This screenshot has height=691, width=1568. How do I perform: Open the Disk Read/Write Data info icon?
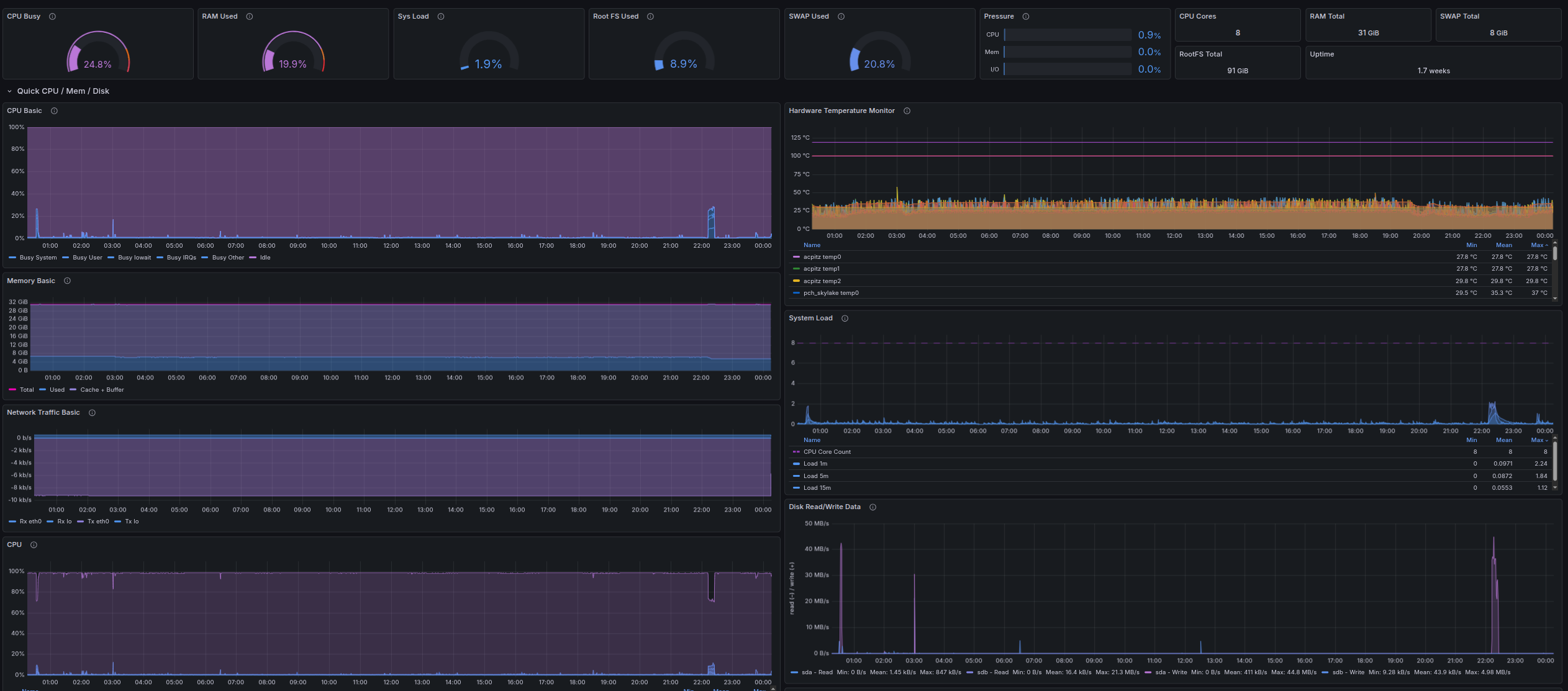[x=873, y=507]
